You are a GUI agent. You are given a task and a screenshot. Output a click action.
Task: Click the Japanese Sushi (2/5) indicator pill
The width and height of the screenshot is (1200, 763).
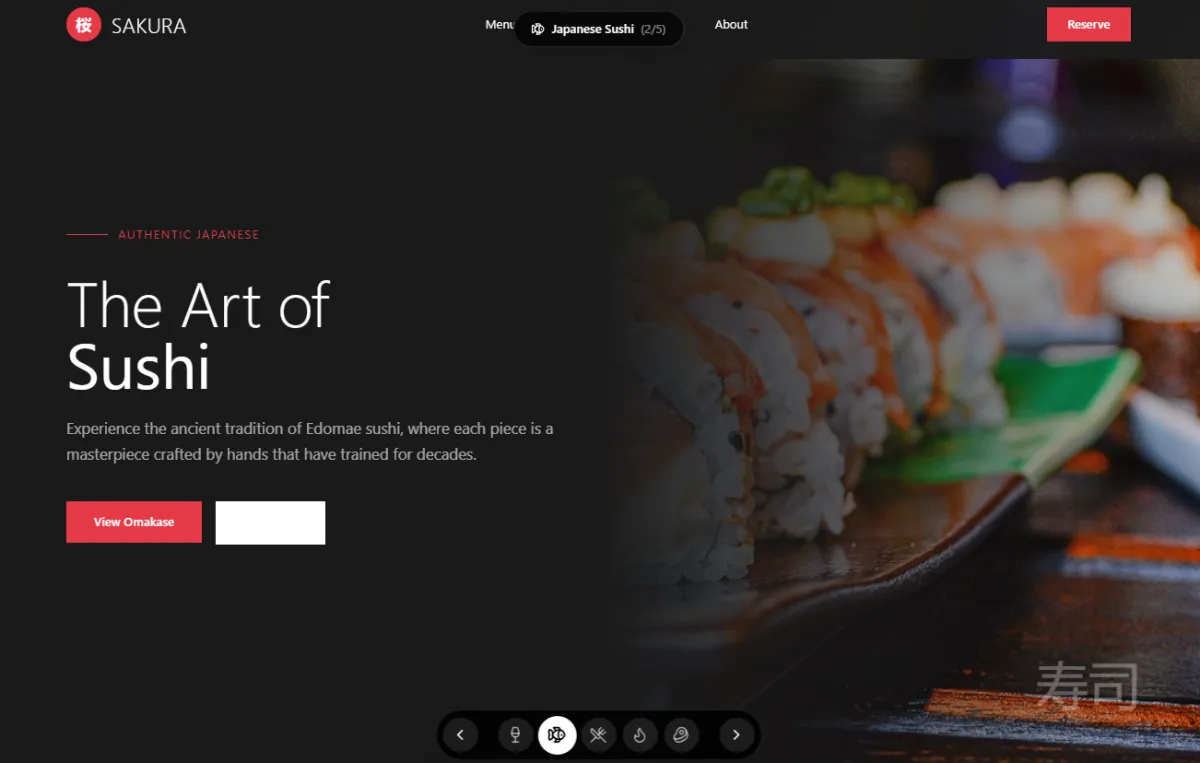598,29
